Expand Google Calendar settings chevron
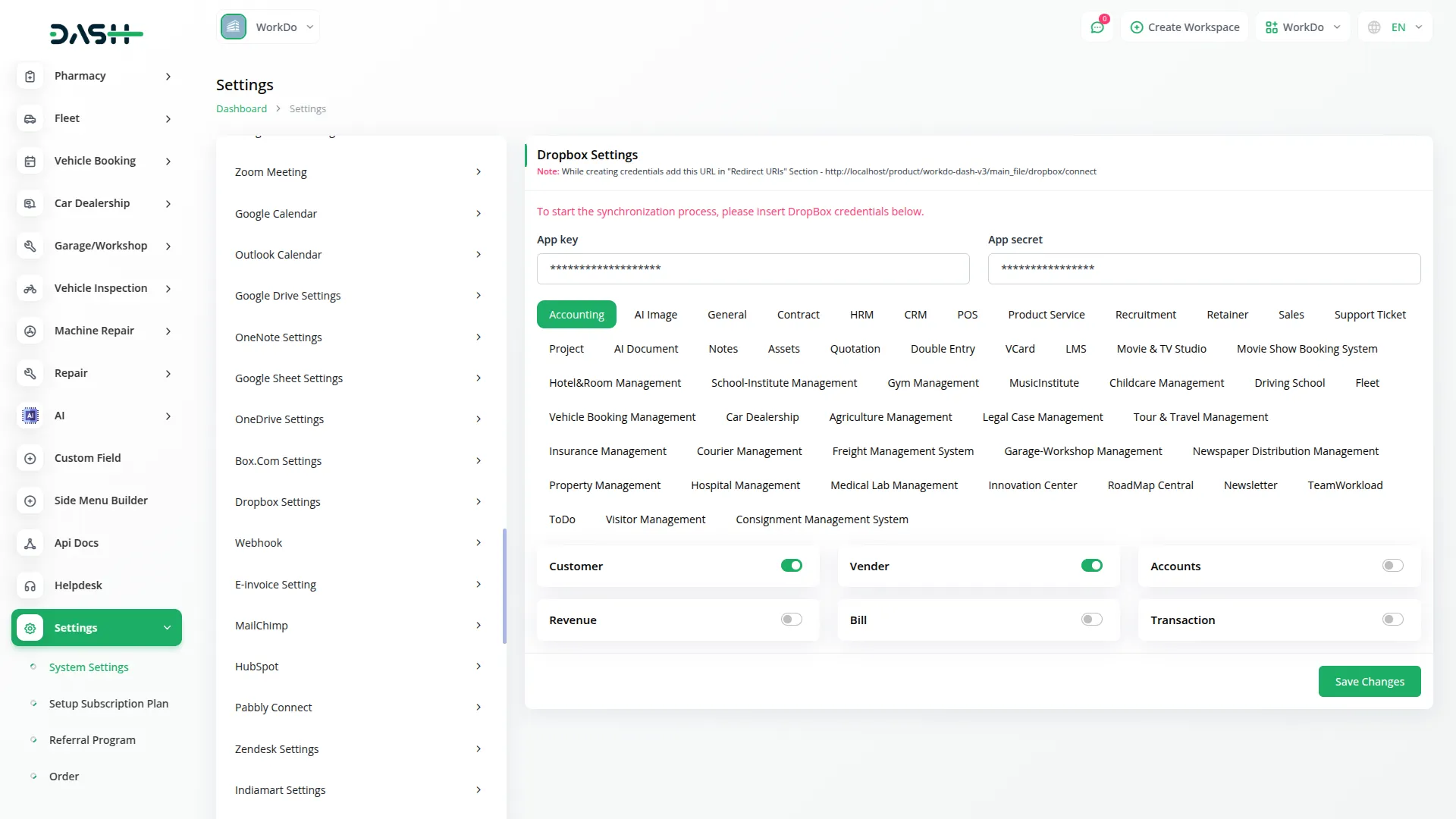 click(x=478, y=213)
